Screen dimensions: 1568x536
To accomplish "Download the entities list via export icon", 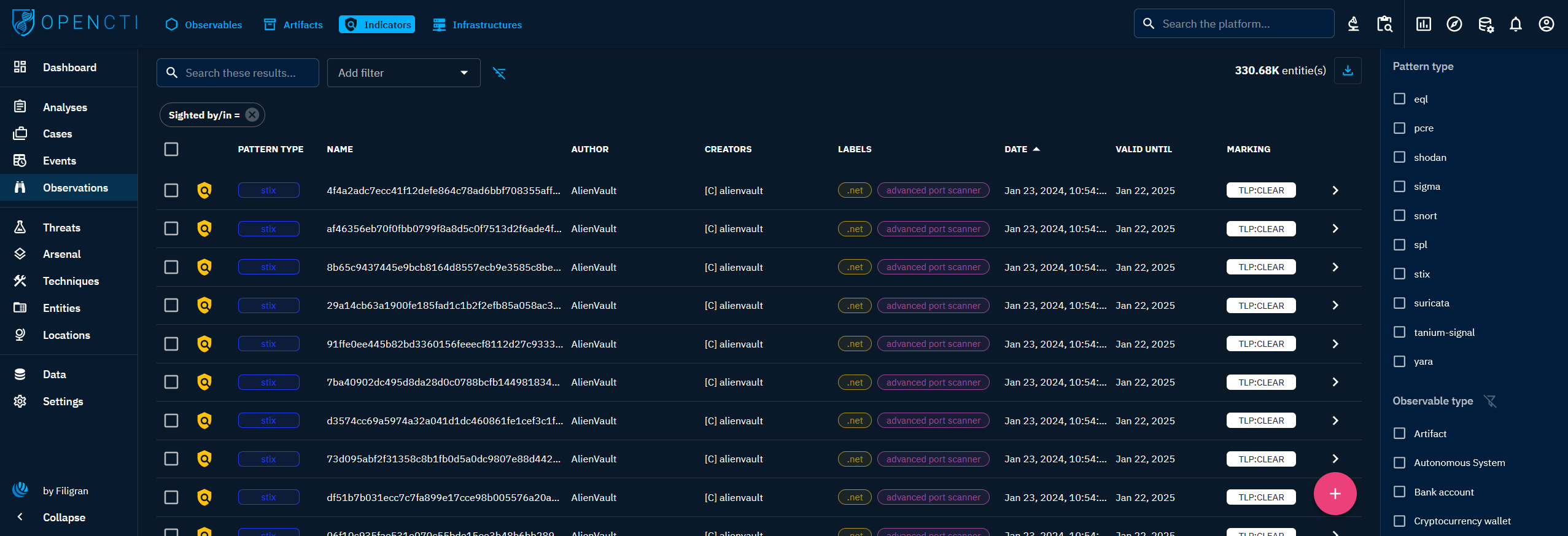I will click(1348, 71).
